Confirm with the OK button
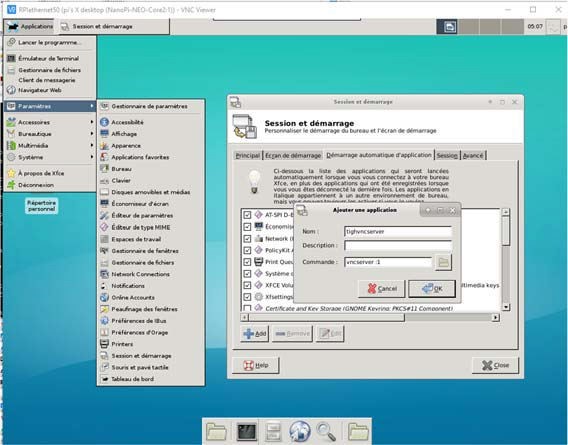 (432, 289)
